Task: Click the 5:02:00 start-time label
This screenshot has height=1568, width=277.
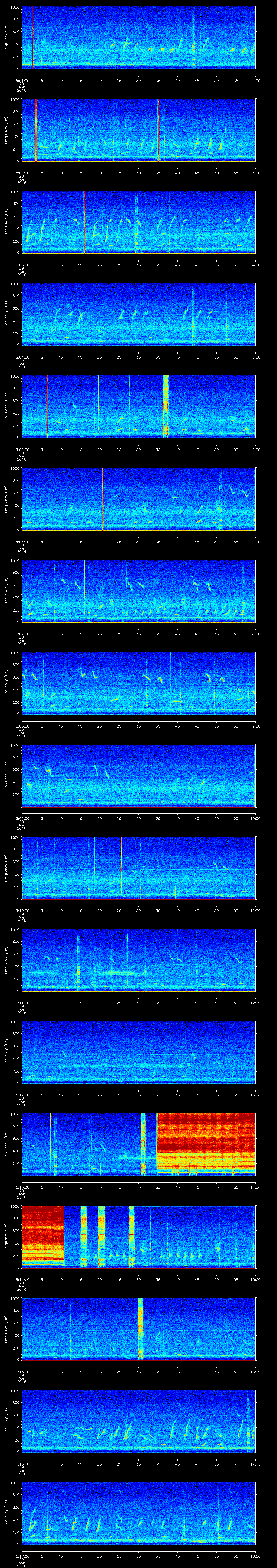Action: point(22,173)
